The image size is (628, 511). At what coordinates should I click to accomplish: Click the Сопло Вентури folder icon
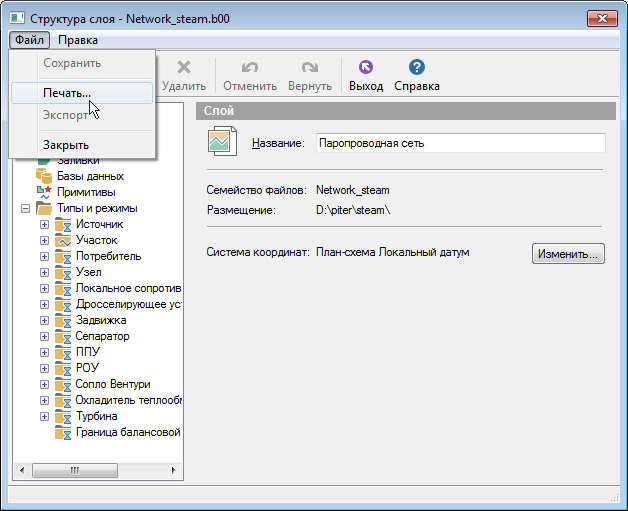[x=63, y=385]
